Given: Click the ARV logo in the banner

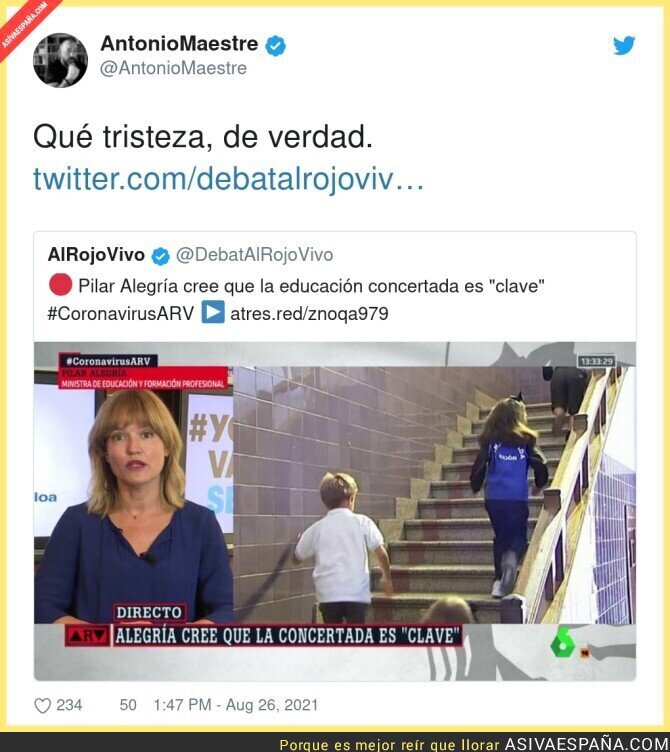Looking at the screenshot, I should [x=87, y=636].
